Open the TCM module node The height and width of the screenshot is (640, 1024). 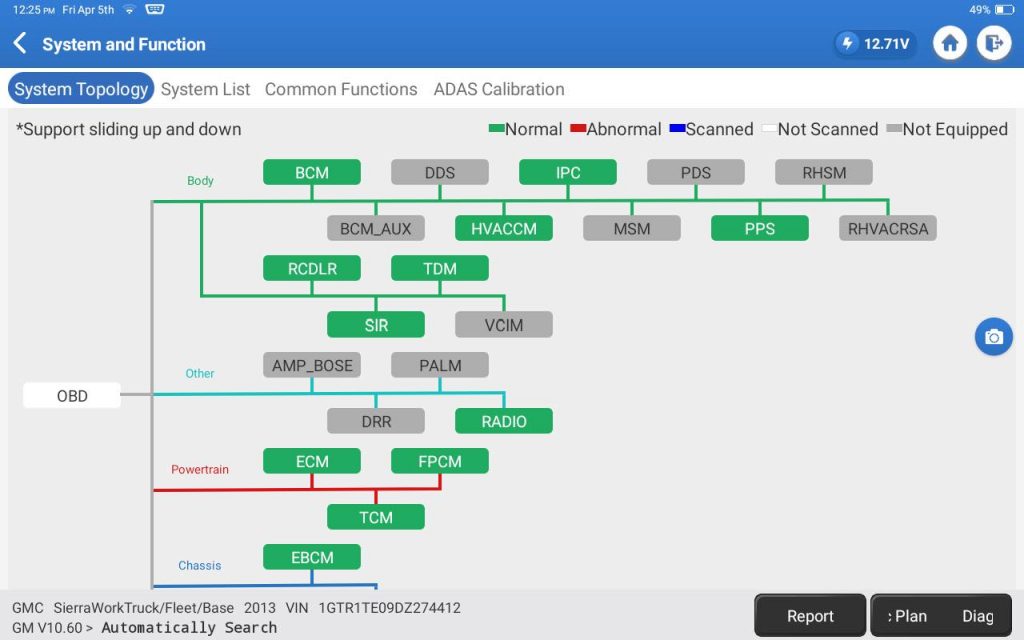376,517
